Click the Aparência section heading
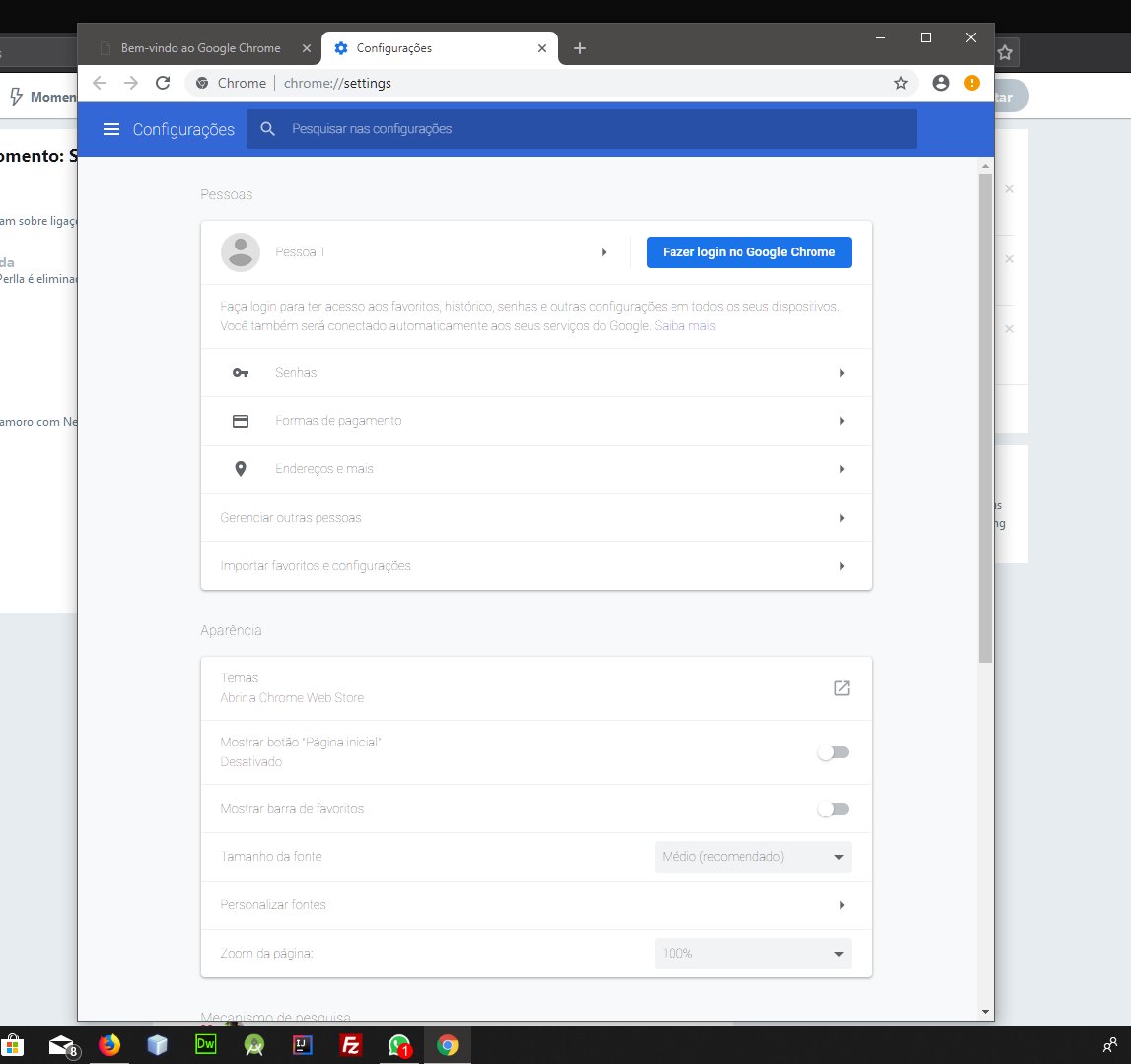The image size is (1131, 1064). click(231, 630)
